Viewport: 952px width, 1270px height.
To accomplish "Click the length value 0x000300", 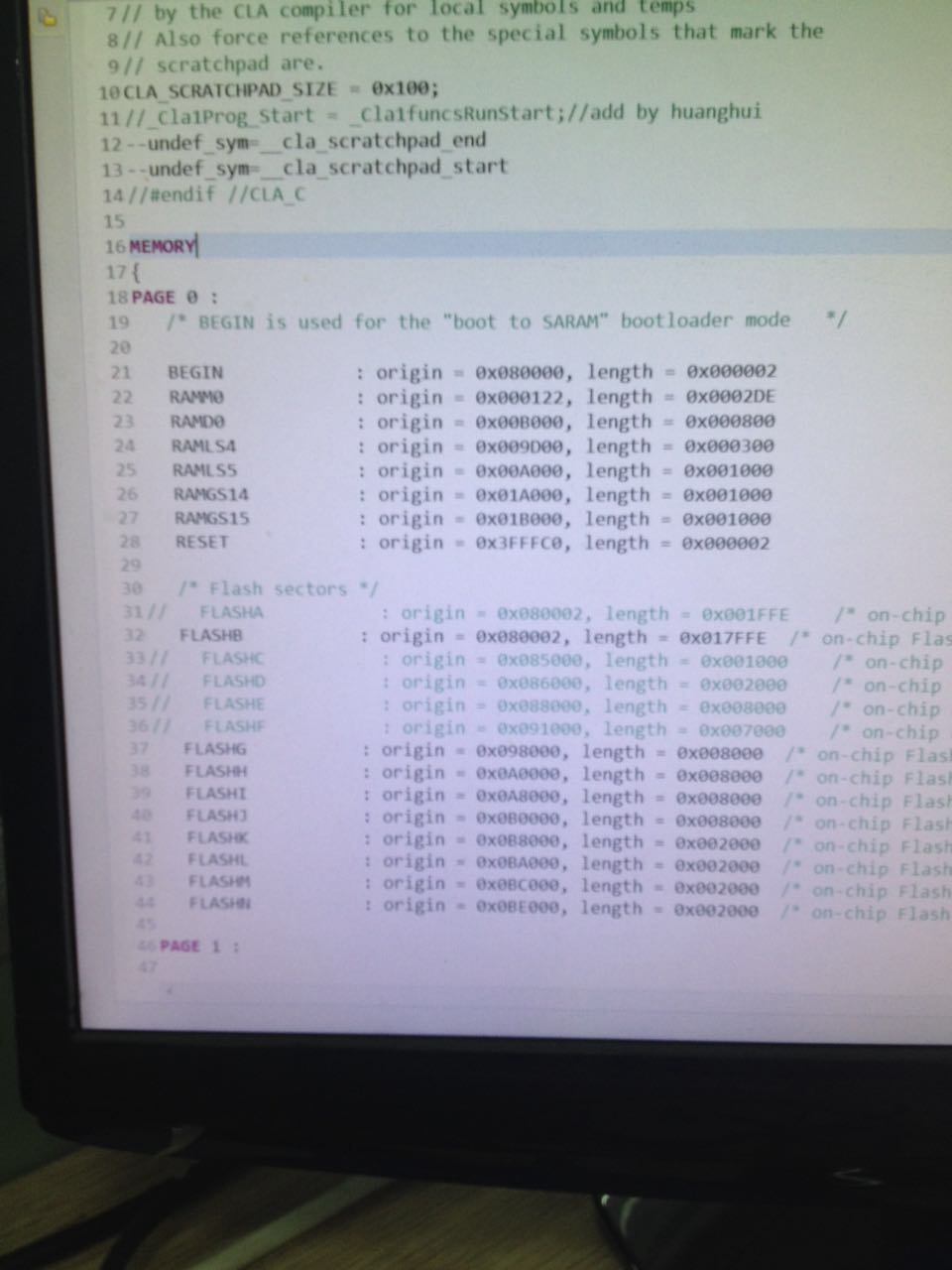I will point(730,445).
